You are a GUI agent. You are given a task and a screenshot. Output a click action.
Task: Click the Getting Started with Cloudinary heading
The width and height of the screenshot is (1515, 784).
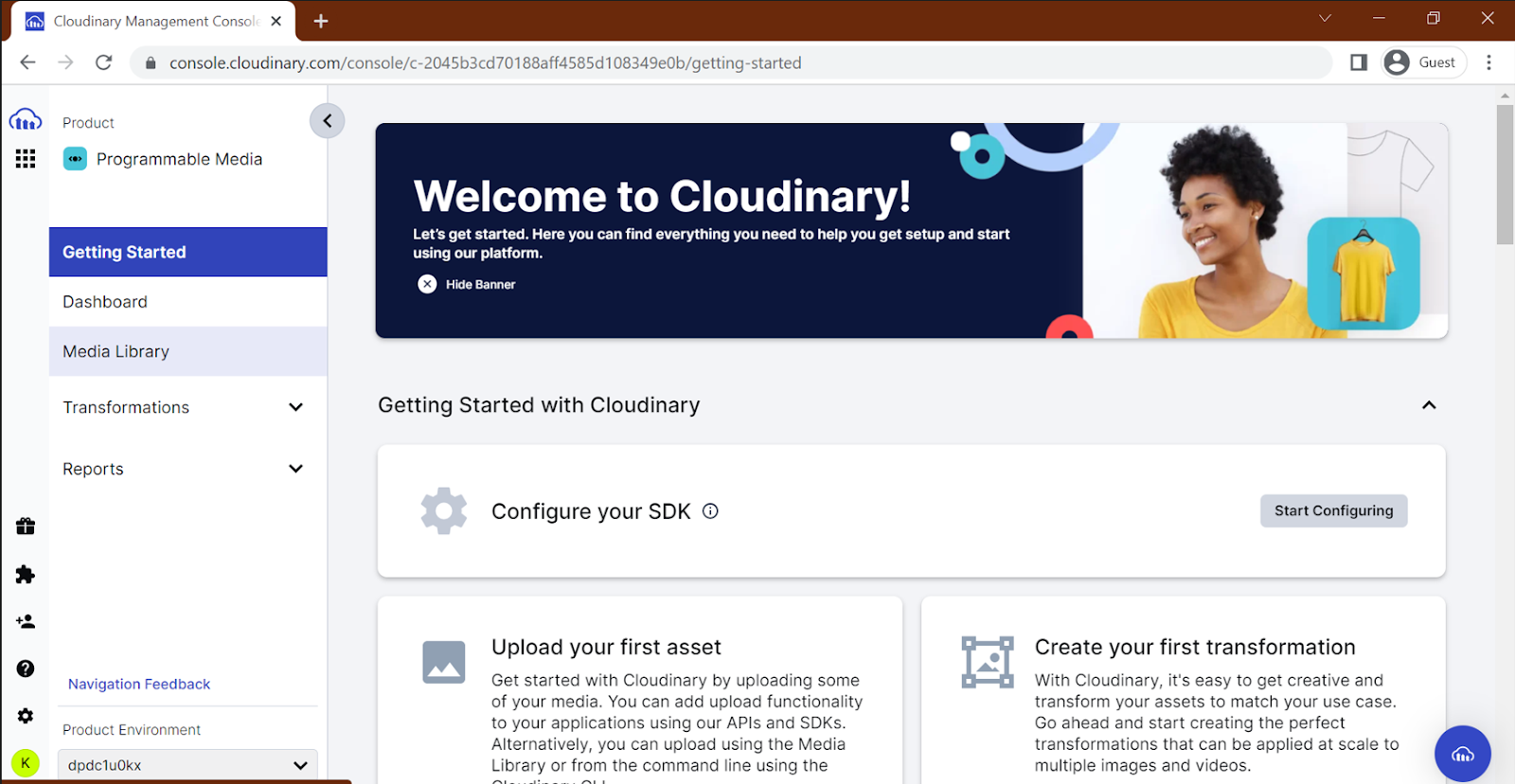pyautogui.click(x=539, y=405)
